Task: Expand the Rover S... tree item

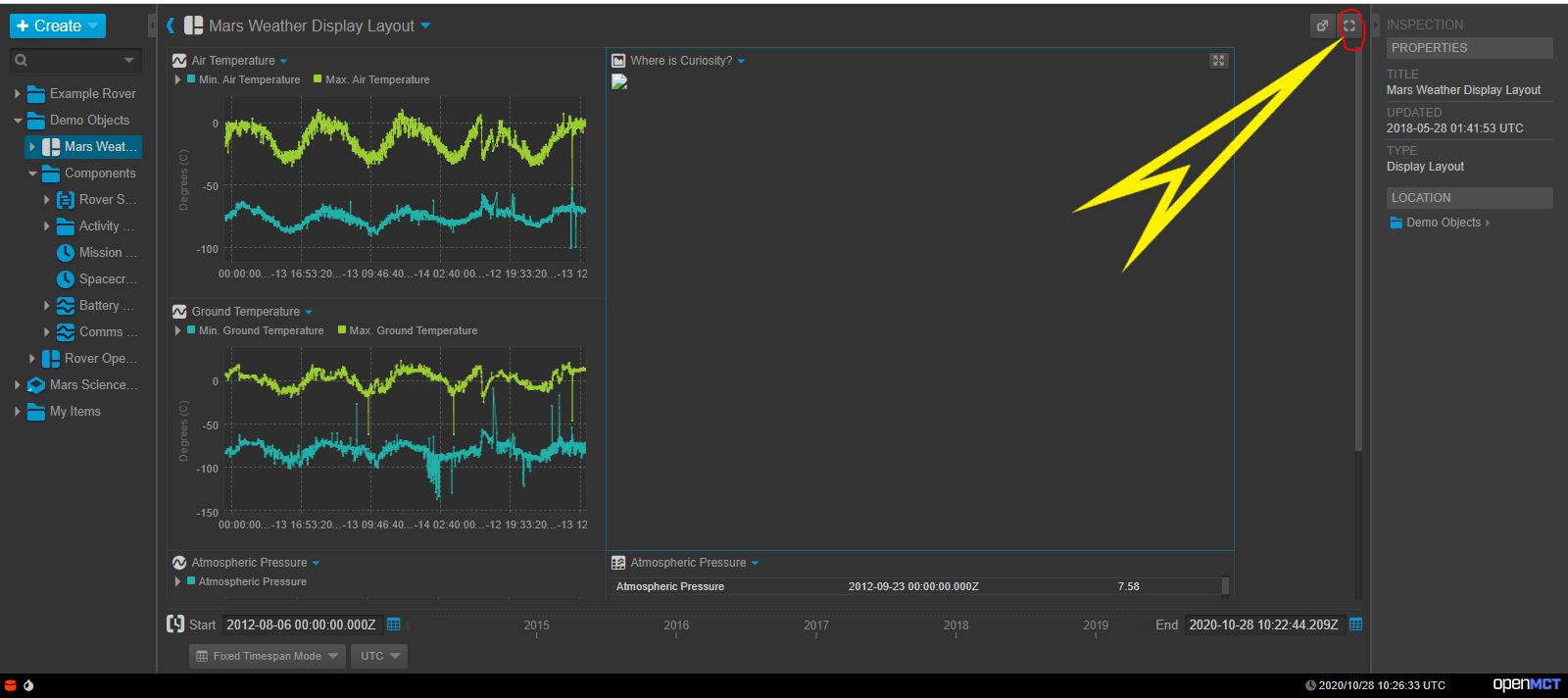Action: click(x=47, y=200)
